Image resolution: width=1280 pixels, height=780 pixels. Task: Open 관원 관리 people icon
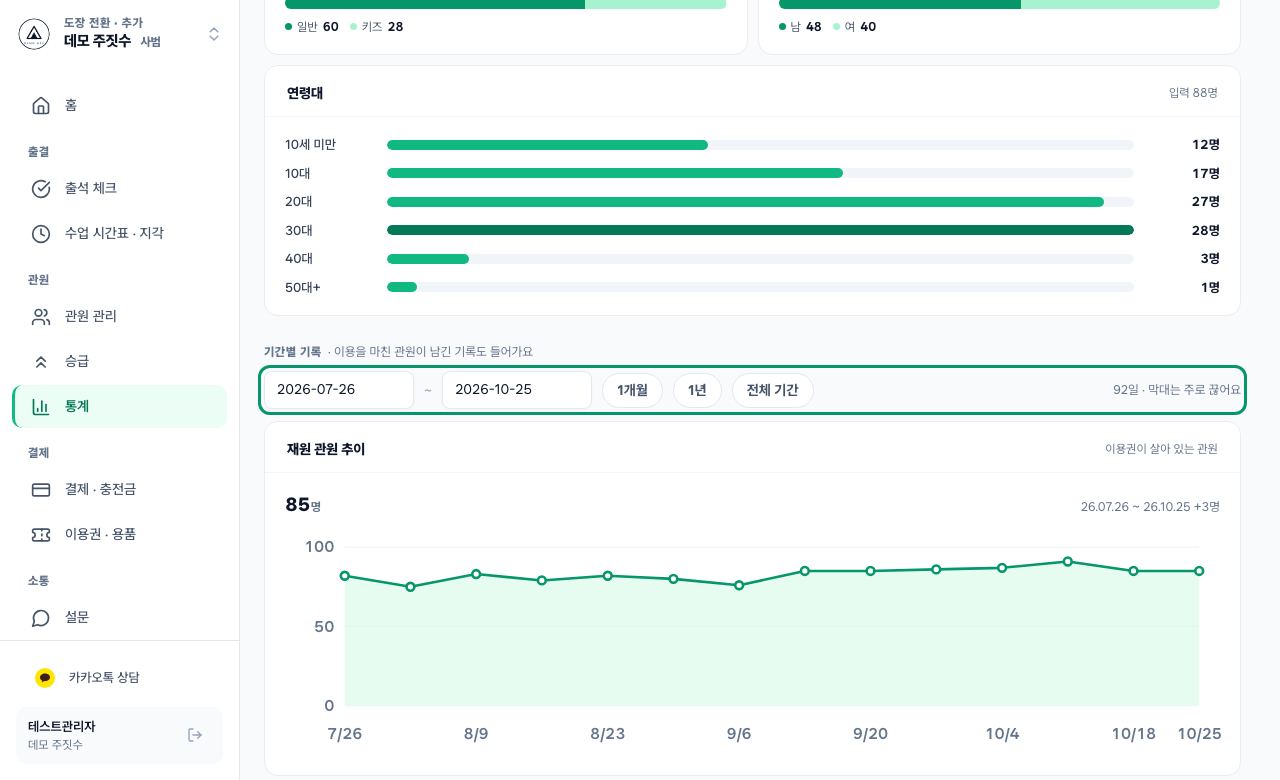click(41, 317)
